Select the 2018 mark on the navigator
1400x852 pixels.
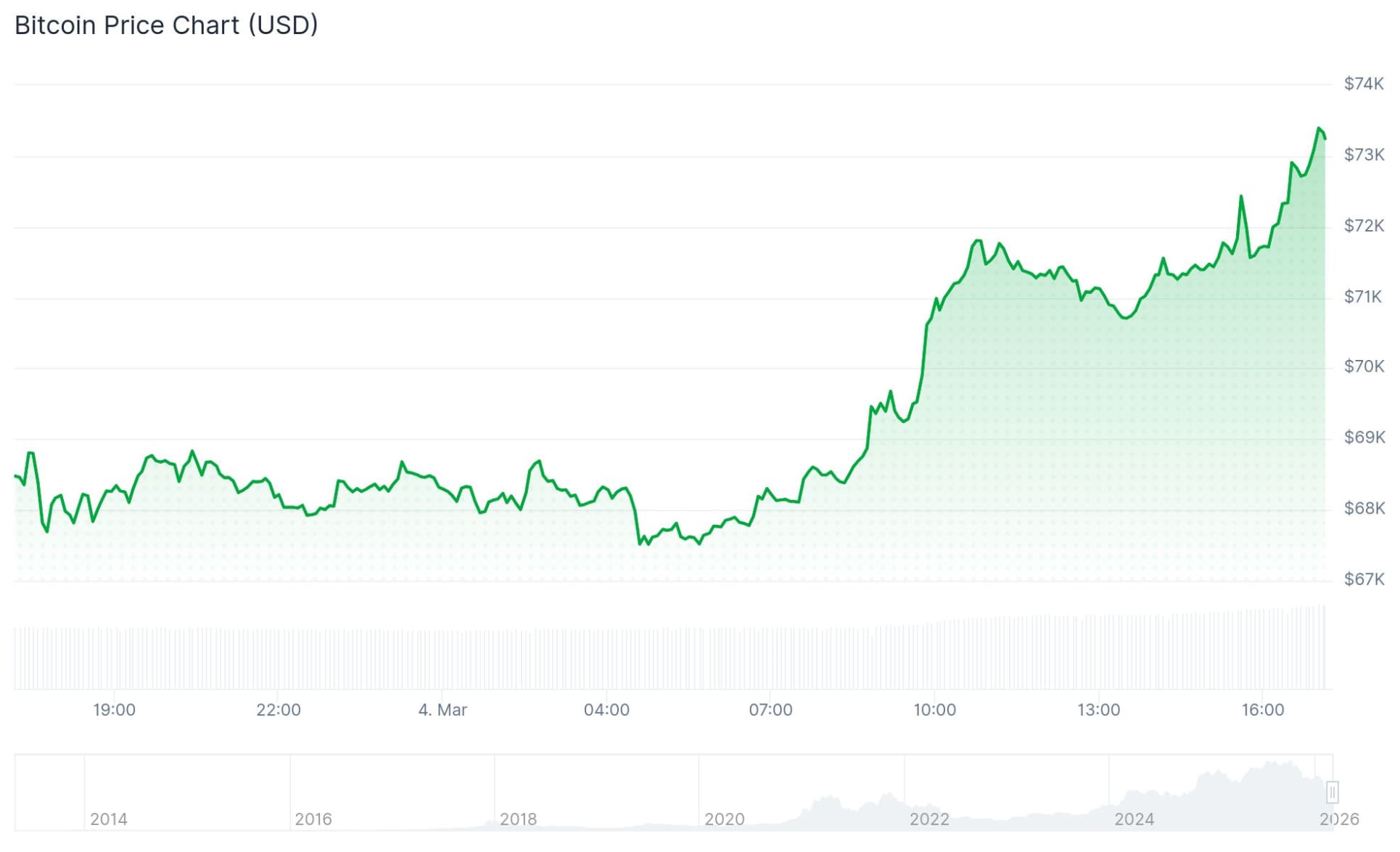[x=518, y=819]
